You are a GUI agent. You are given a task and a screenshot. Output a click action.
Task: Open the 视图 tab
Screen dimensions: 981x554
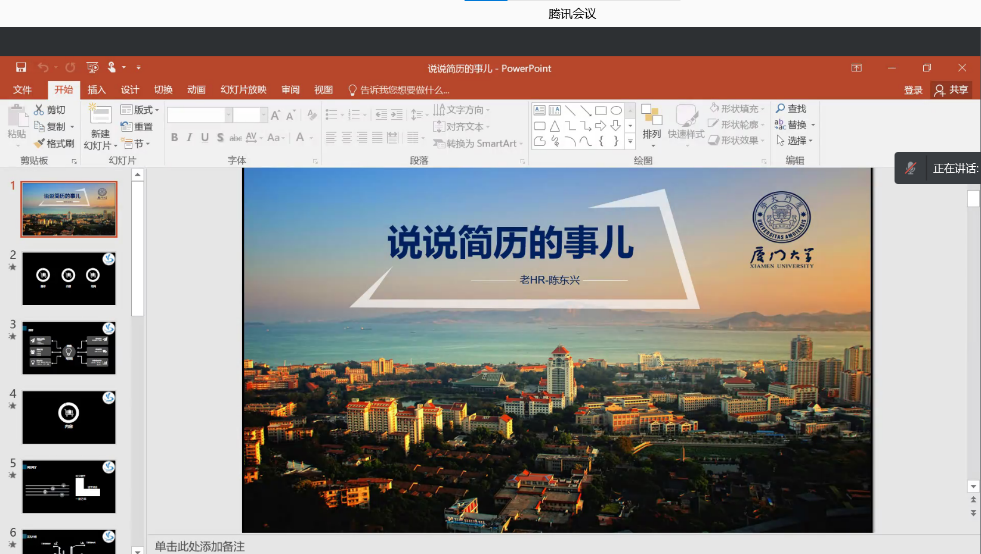[x=323, y=90]
